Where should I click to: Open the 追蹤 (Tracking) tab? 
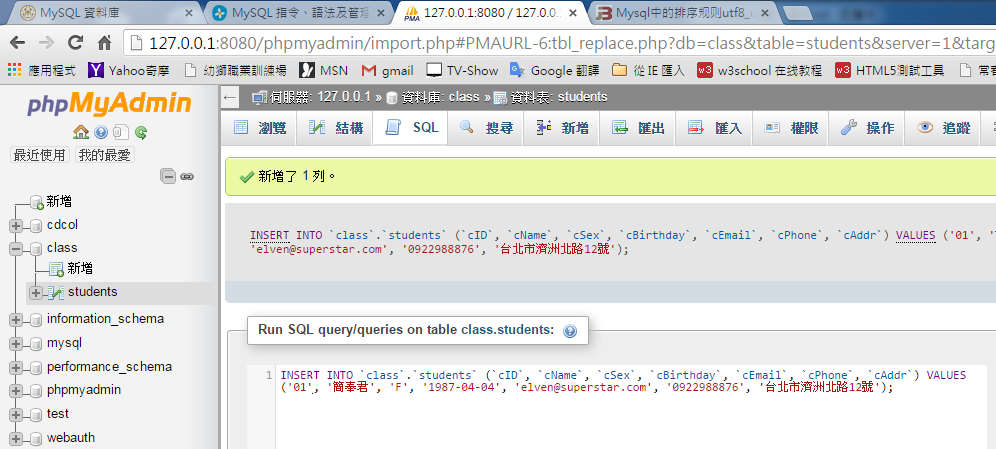tap(943, 128)
